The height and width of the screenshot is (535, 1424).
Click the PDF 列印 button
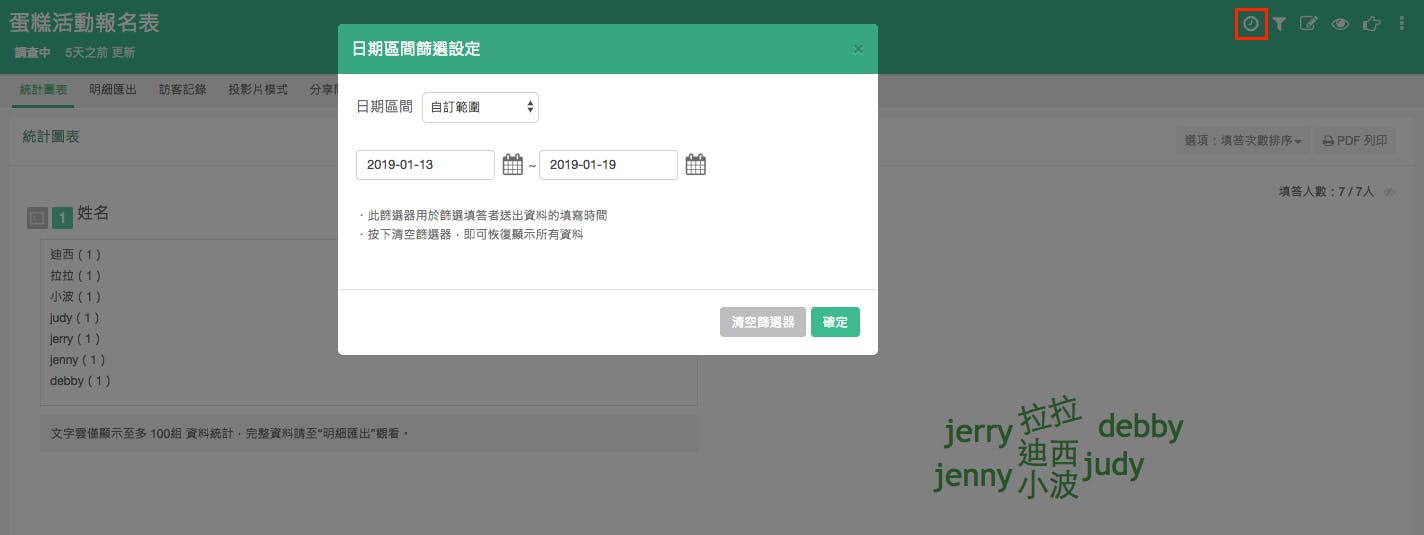[1355, 141]
